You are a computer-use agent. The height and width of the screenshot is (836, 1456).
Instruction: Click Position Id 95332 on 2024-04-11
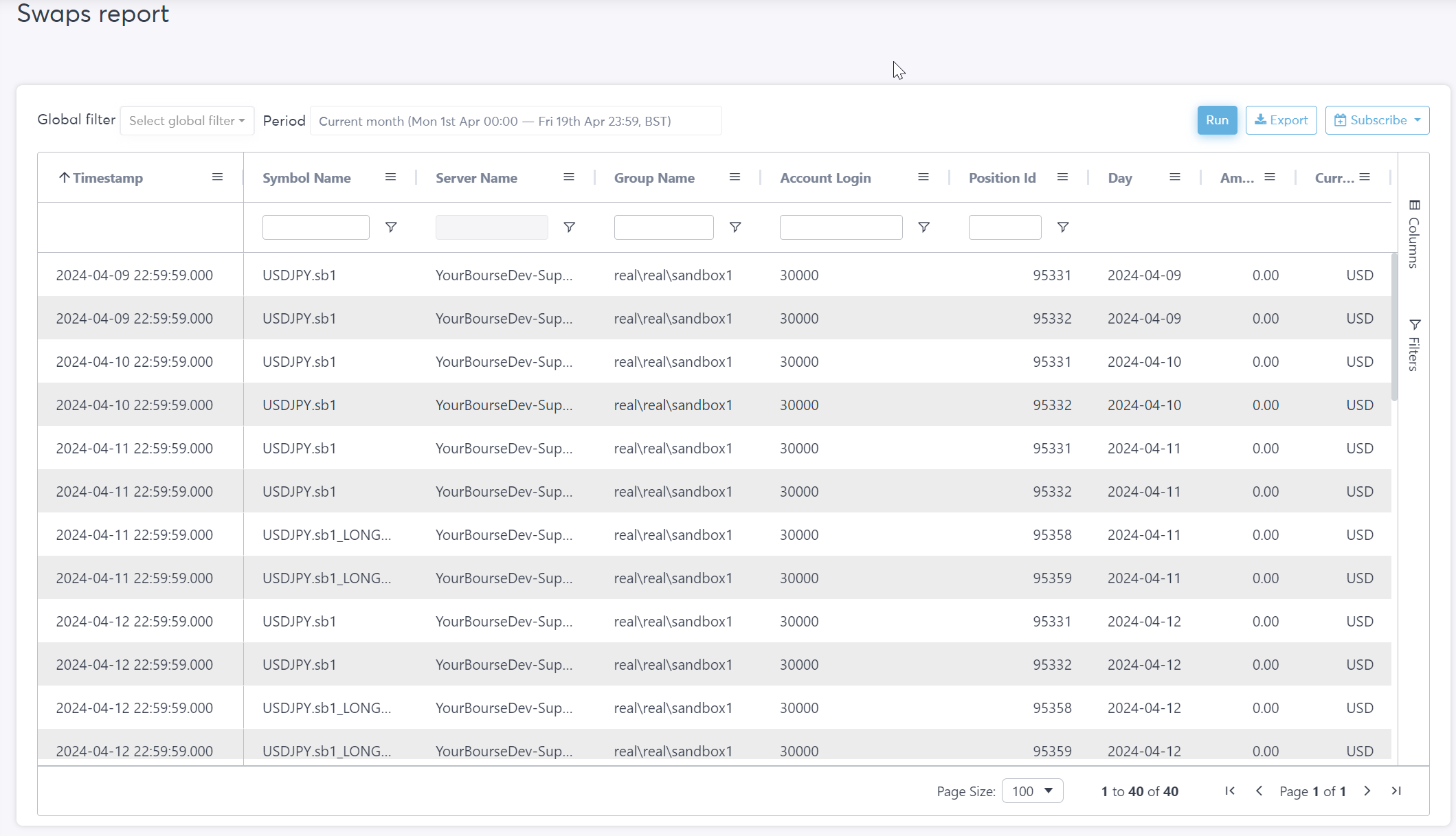[x=1052, y=491]
